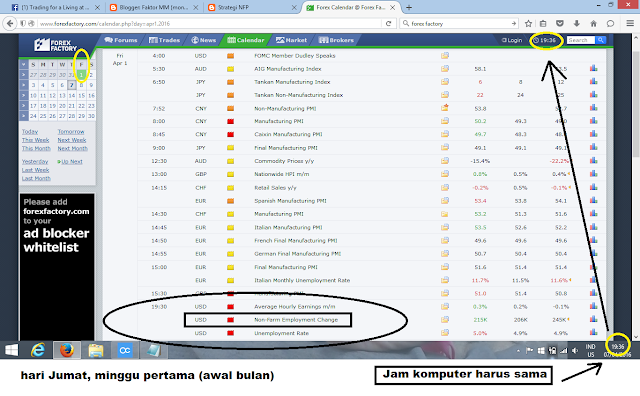Switch to the 'Trading for a Living' Facebook tab
Viewport: 640px width, 396px height.
55,7
